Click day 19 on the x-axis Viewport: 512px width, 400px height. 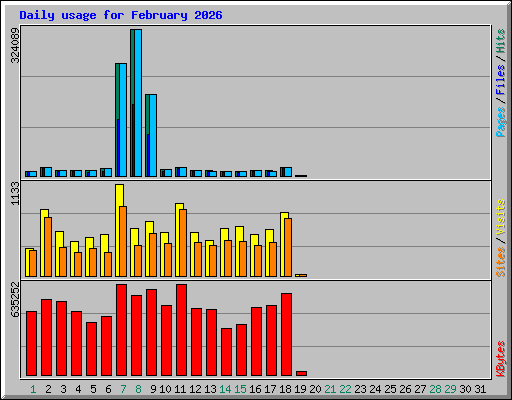(x=300, y=389)
